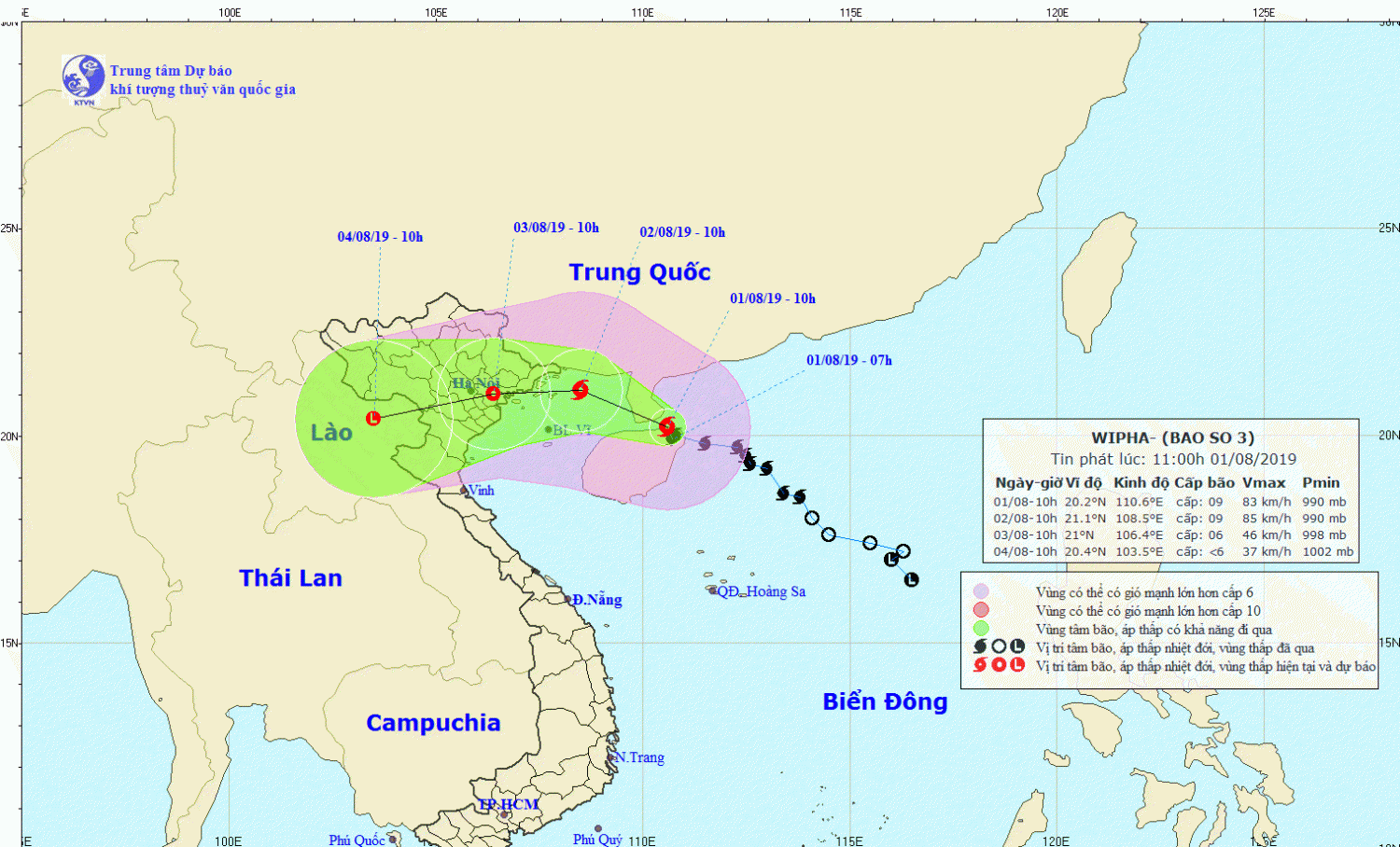The image size is (1400, 847).
Task: Click the red L marker over Lào
Action: tap(373, 418)
